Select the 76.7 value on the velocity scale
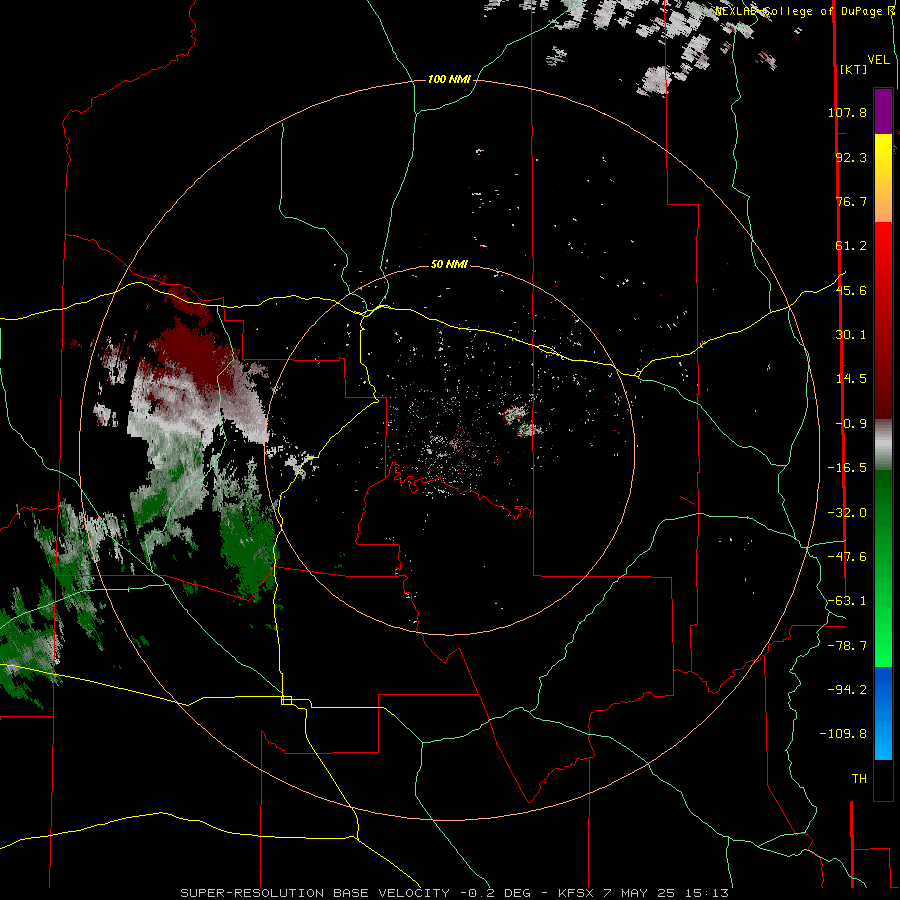Viewport: 900px width, 900px height. (x=851, y=201)
